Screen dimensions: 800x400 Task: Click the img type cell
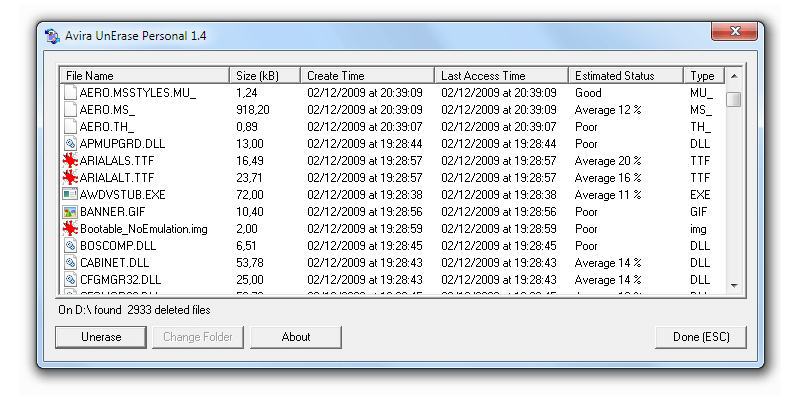(x=698, y=229)
